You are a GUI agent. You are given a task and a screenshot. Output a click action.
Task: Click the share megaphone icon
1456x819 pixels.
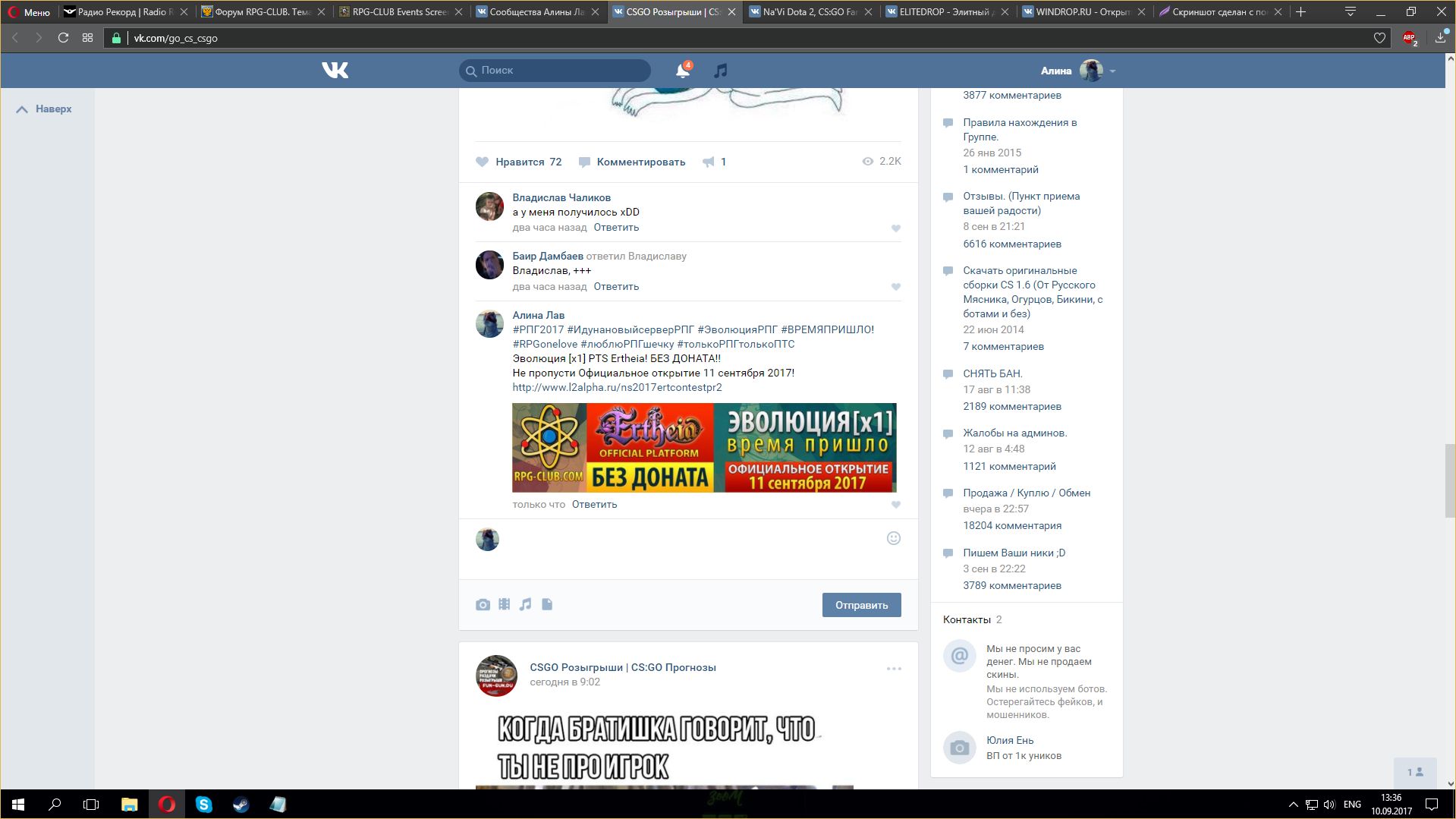[x=709, y=162]
